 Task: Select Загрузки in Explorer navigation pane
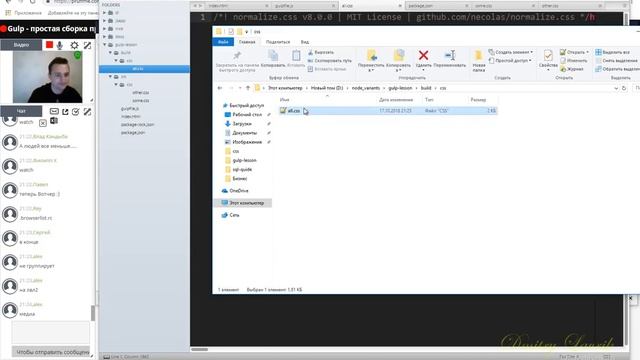pos(242,124)
